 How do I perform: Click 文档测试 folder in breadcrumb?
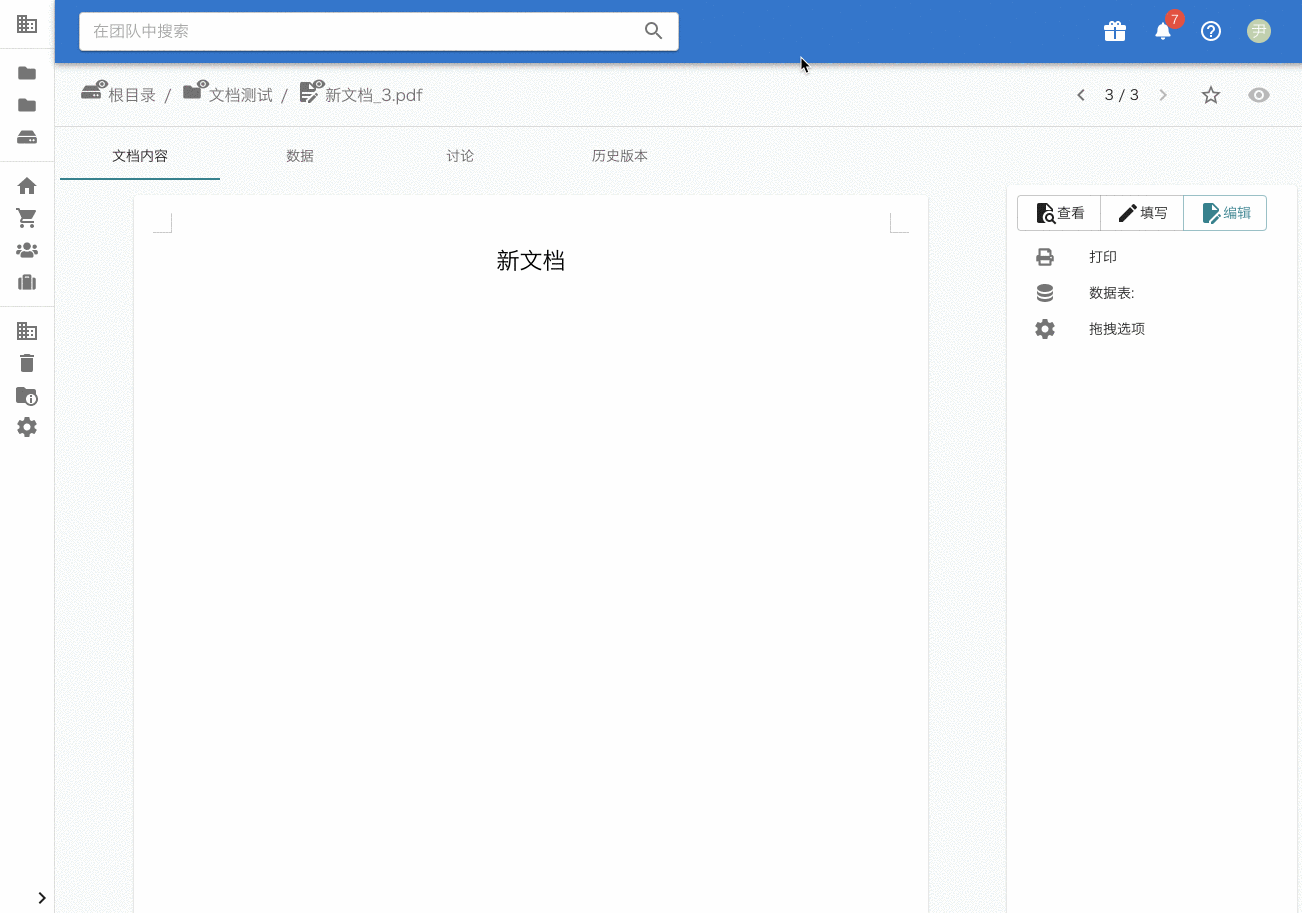[240, 95]
